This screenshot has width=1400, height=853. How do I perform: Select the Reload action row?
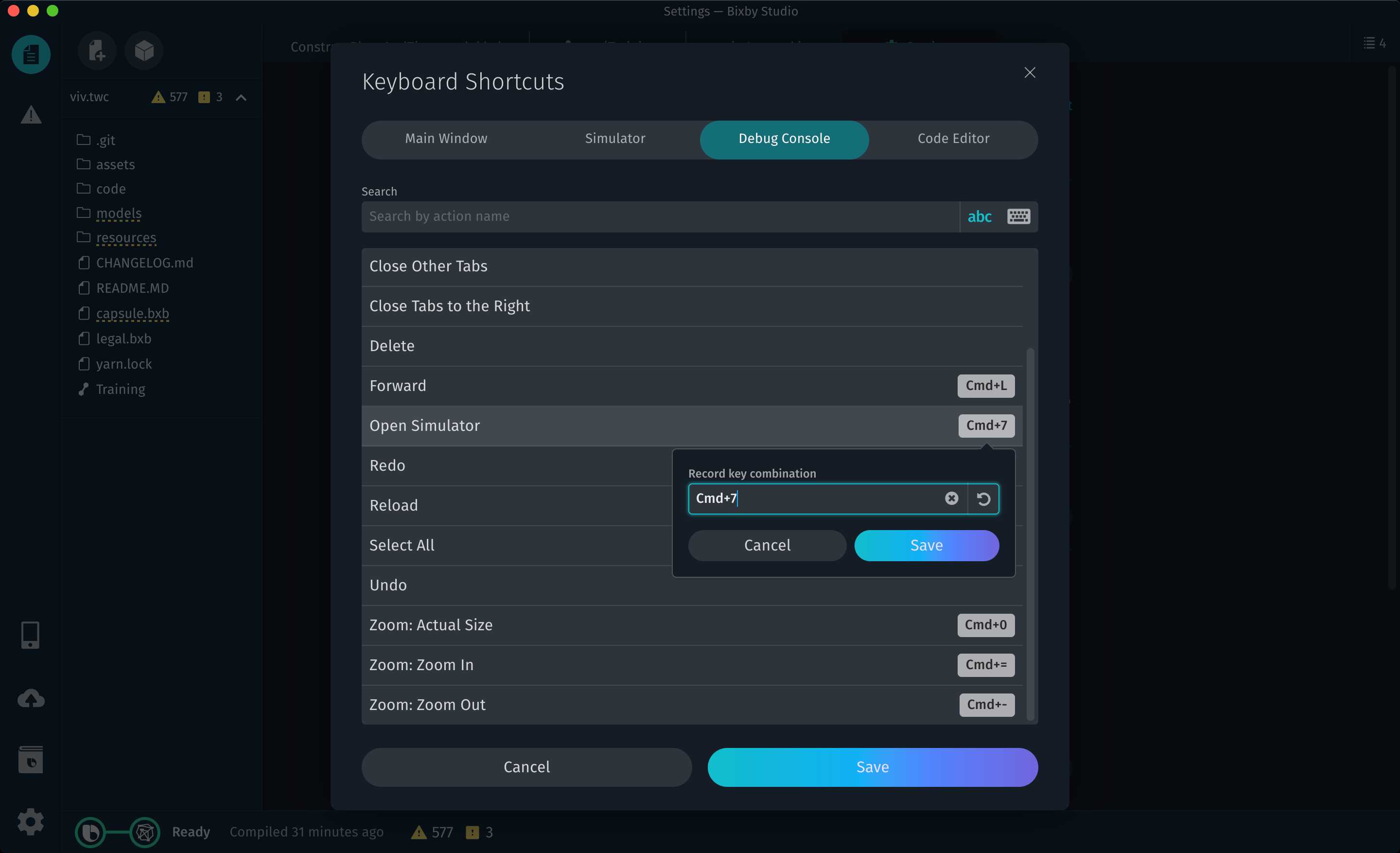[517, 506]
